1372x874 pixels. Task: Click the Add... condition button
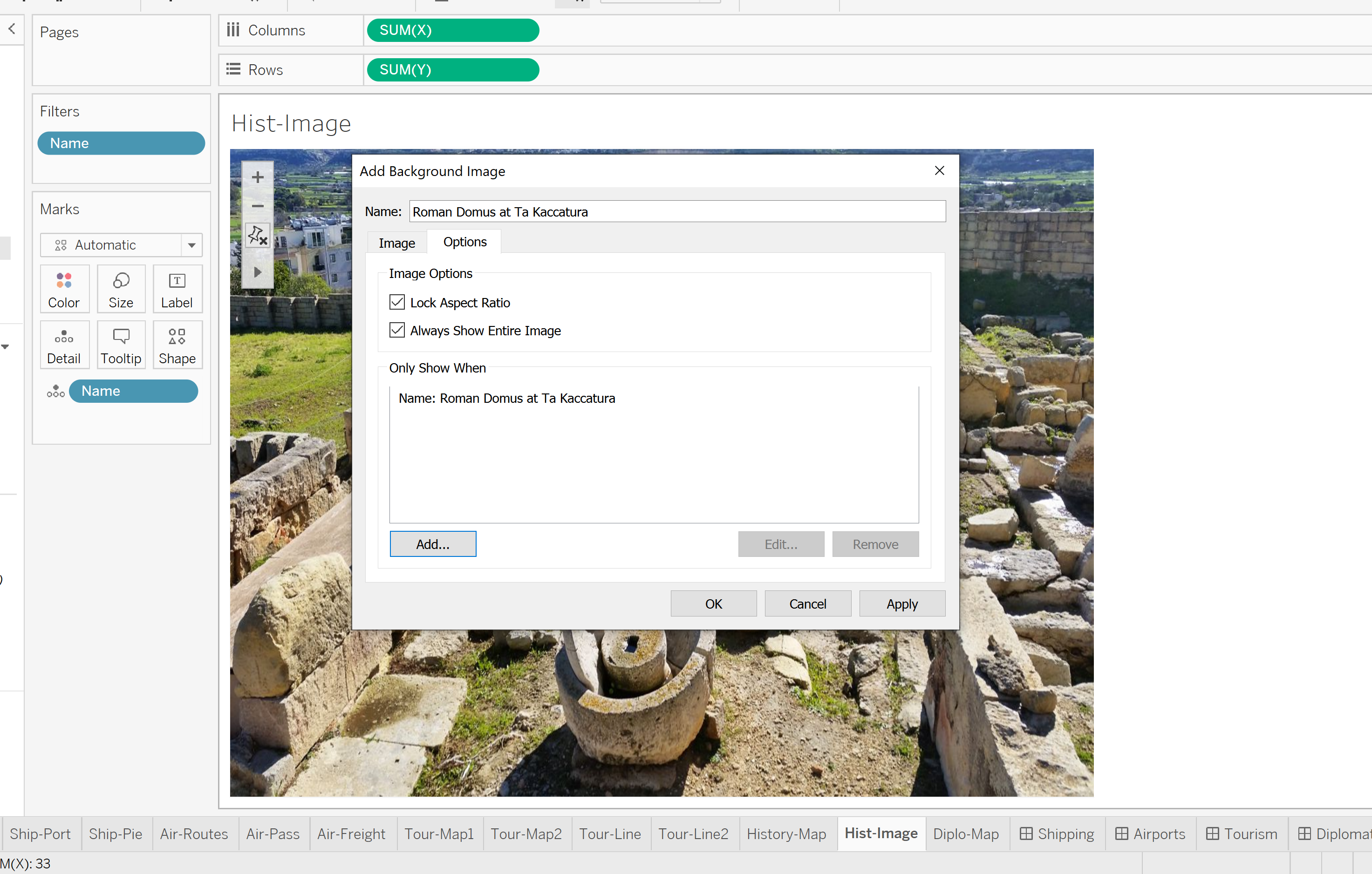click(x=432, y=544)
